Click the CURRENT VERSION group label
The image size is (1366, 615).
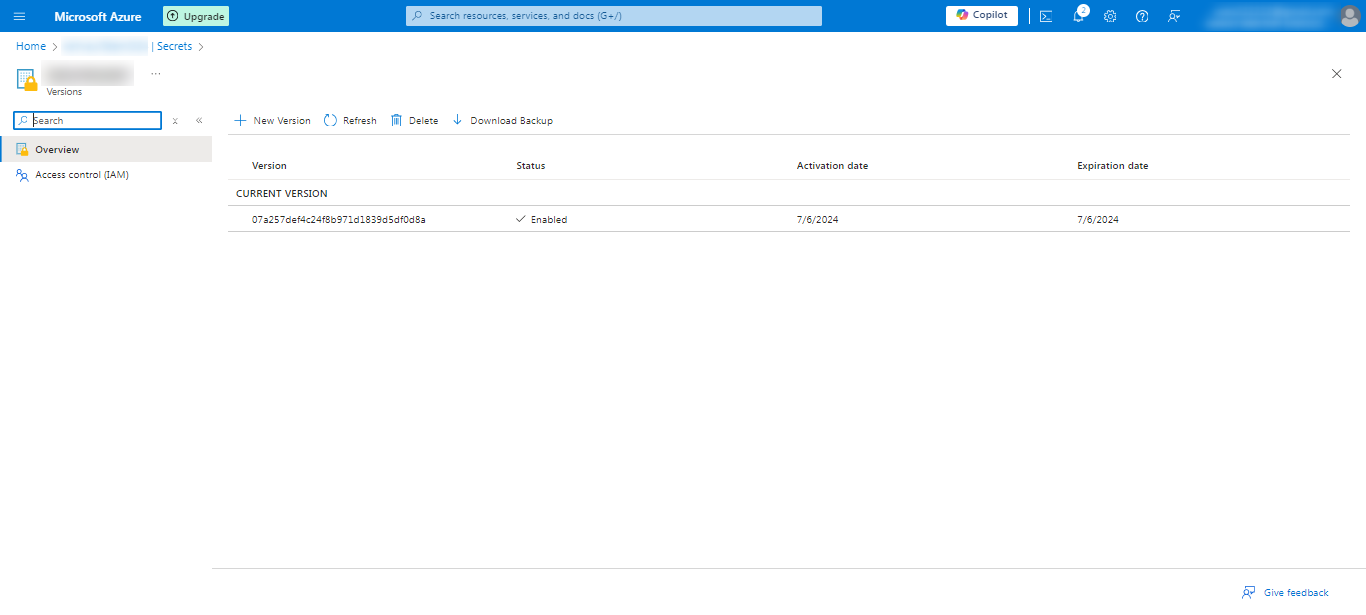(x=282, y=193)
